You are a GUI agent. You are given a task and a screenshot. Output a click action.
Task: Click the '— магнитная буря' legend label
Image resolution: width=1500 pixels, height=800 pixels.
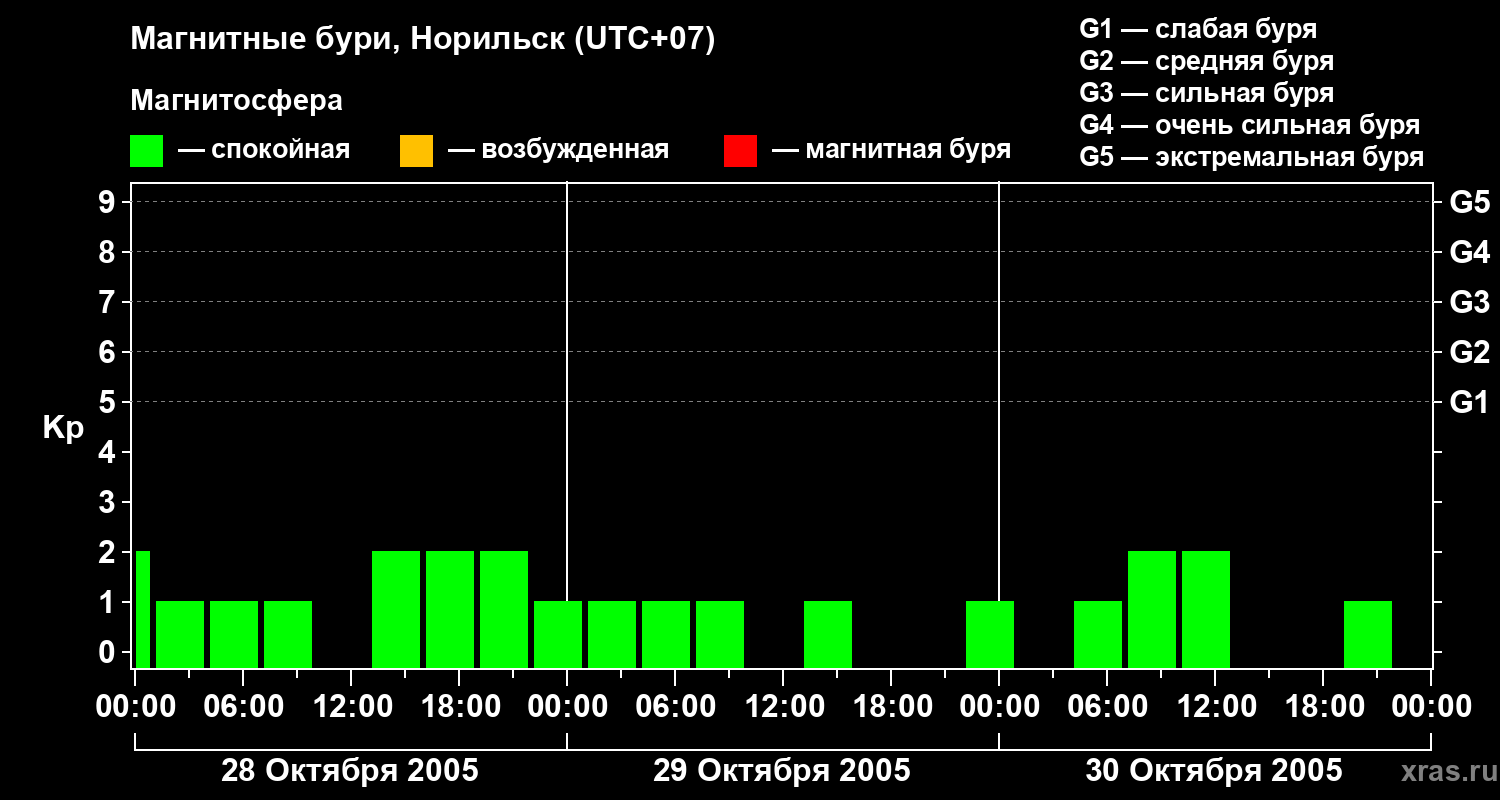(892, 150)
